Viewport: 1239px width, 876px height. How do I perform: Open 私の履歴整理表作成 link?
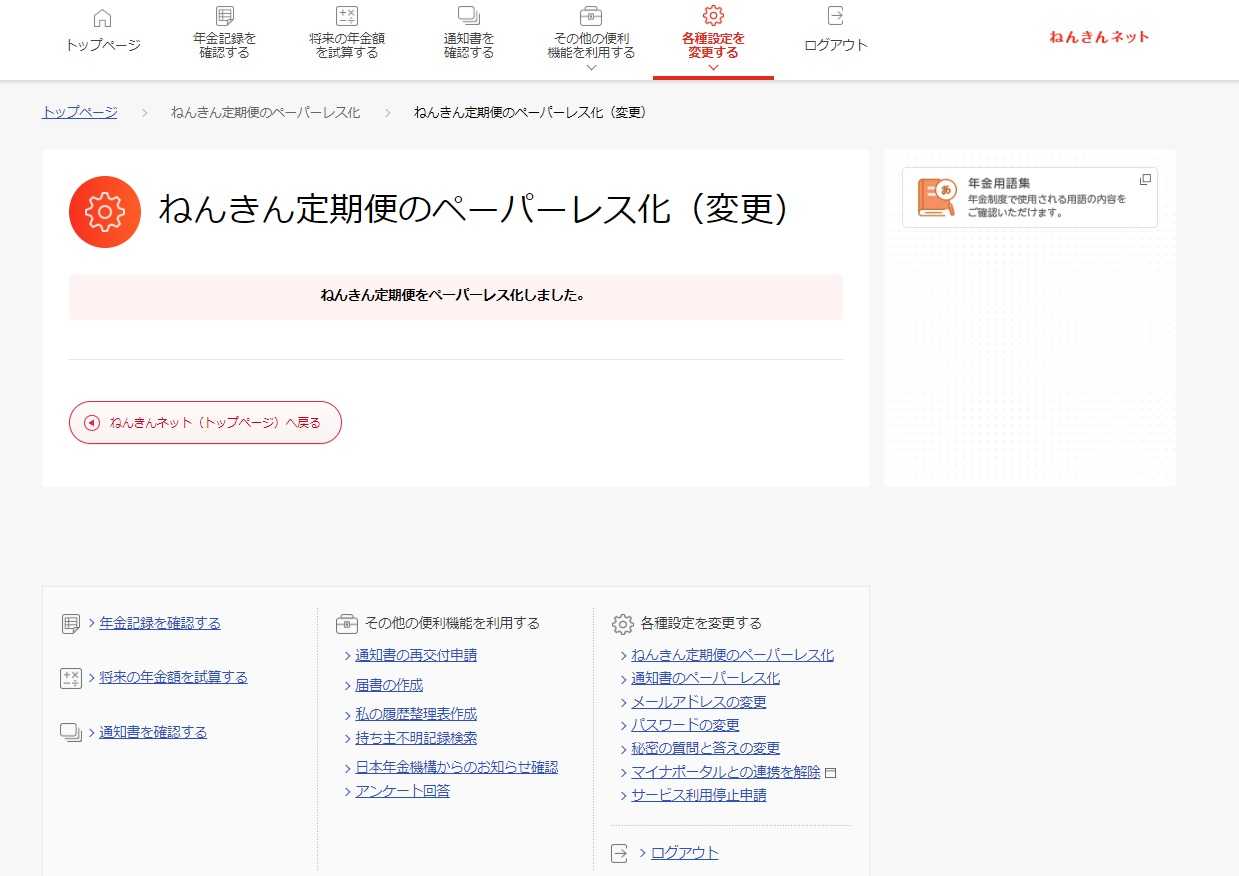pyautogui.click(x=416, y=714)
